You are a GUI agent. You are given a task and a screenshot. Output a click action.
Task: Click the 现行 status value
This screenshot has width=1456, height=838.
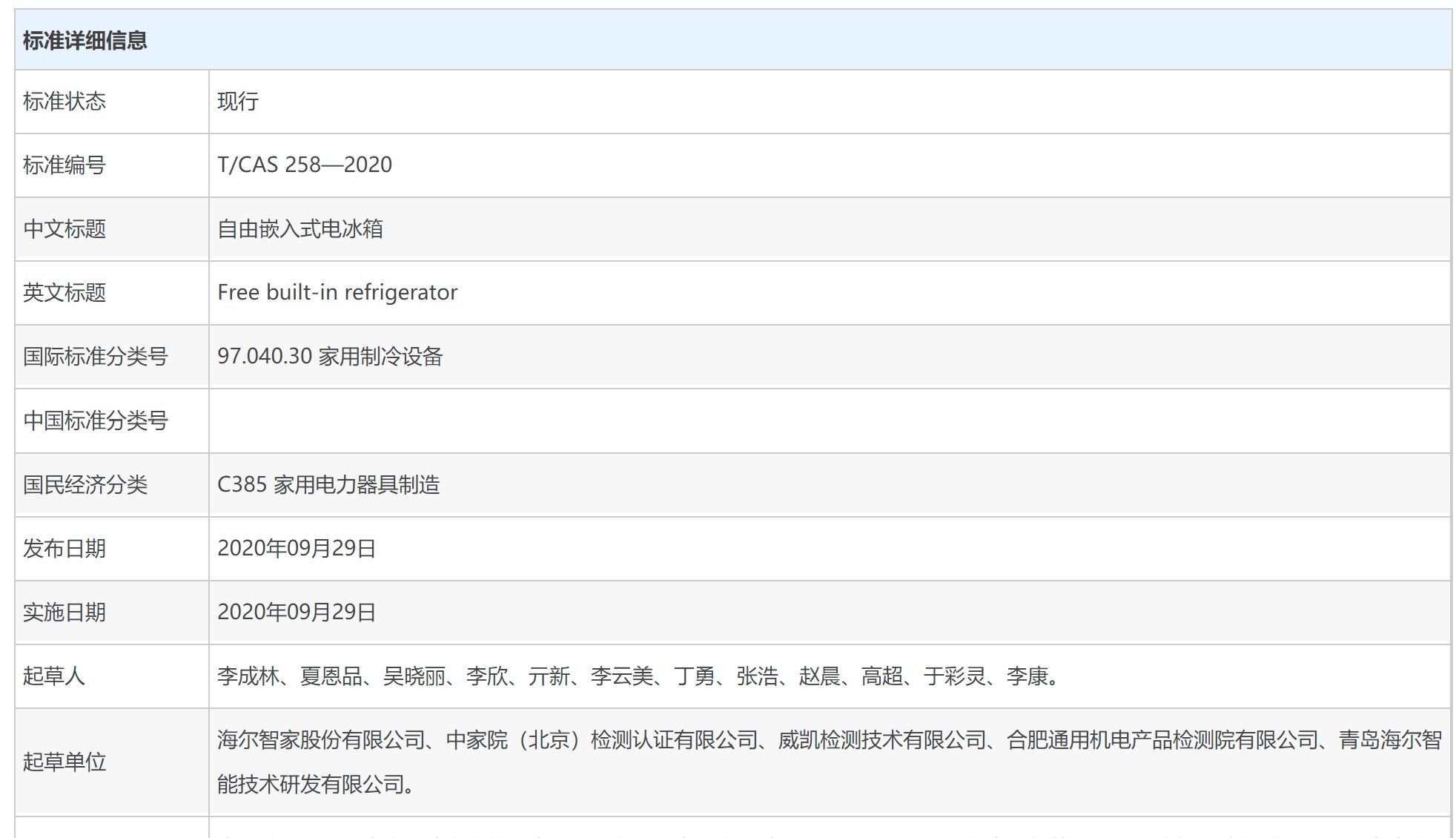tap(238, 102)
